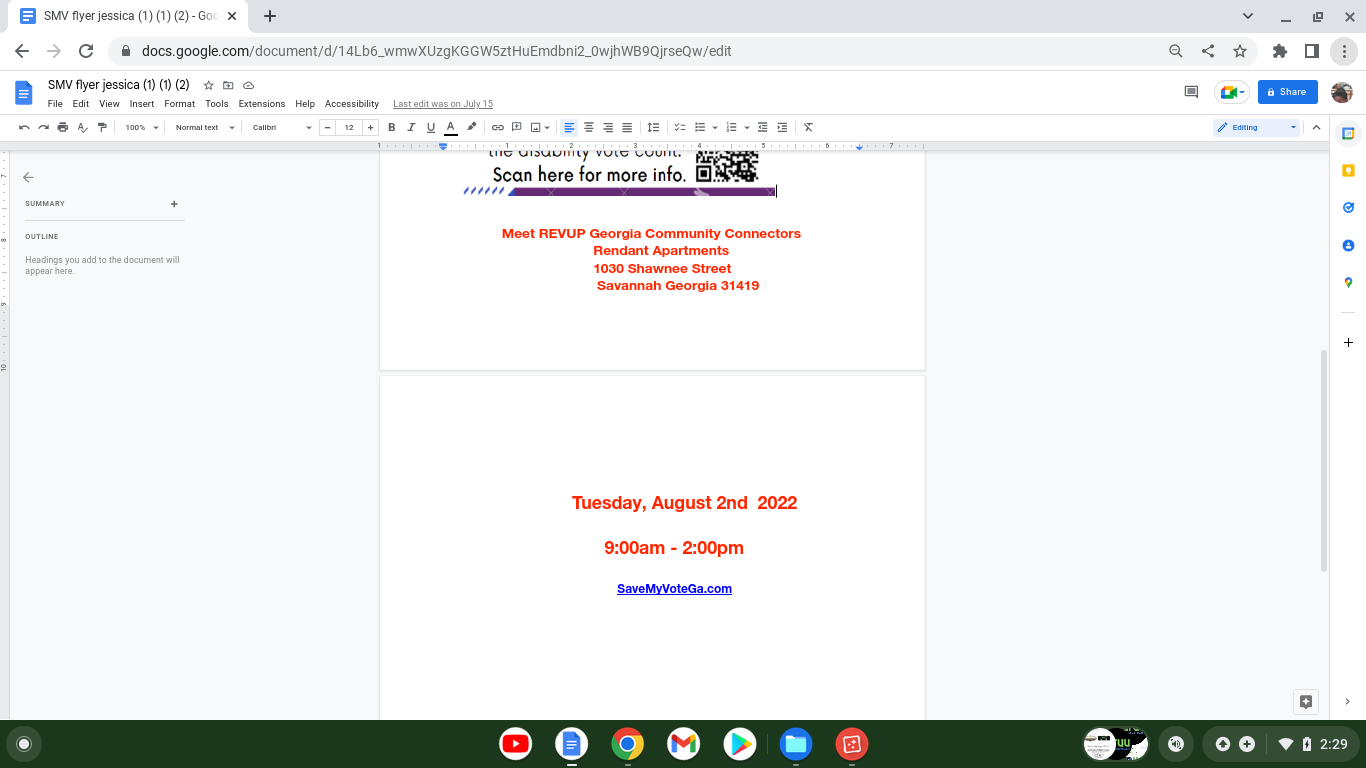This screenshot has height=768, width=1366.
Task: Open the View menu
Action: [x=109, y=104]
